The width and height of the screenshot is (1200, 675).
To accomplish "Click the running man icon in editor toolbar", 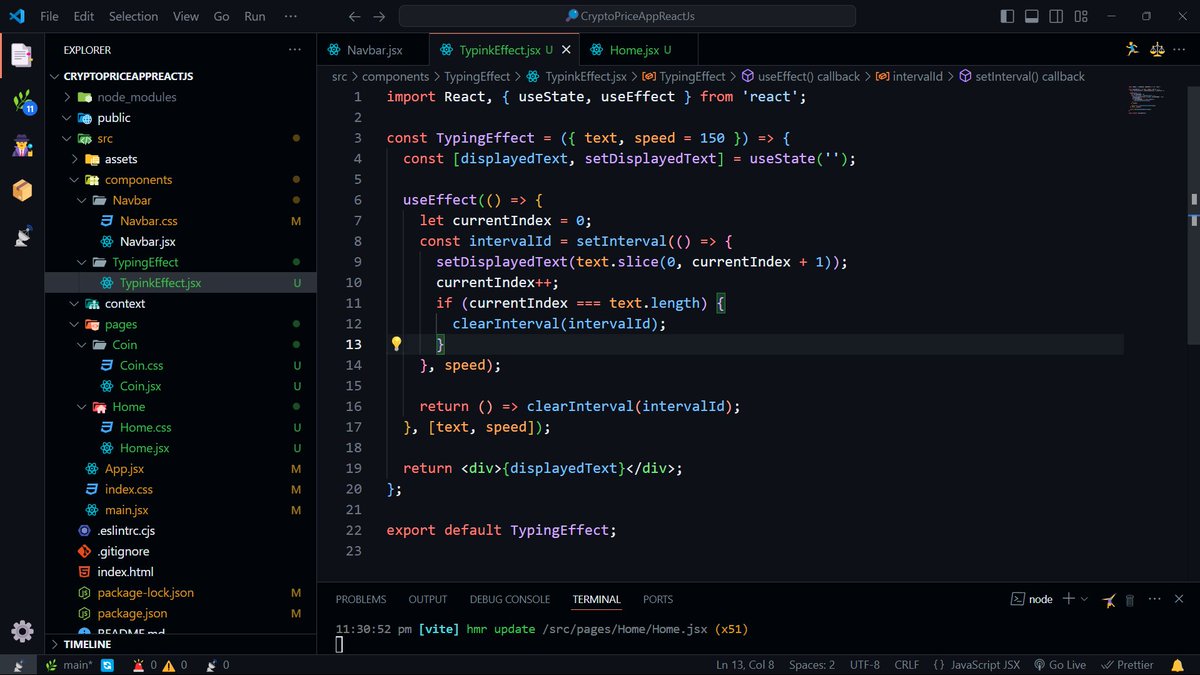I will tap(1132, 49).
